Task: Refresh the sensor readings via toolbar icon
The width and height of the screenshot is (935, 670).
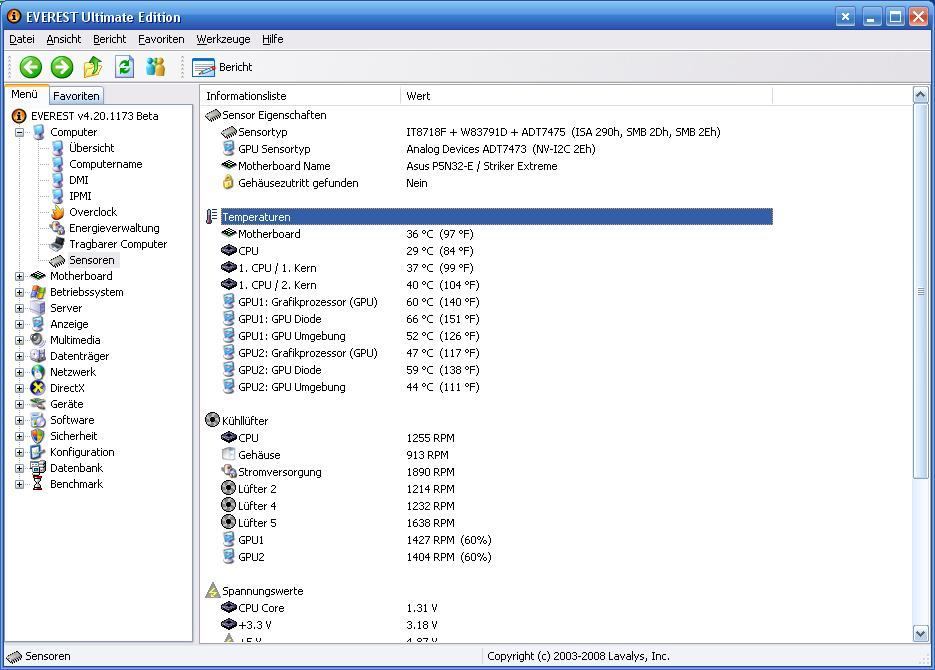Action: [124, 67]
